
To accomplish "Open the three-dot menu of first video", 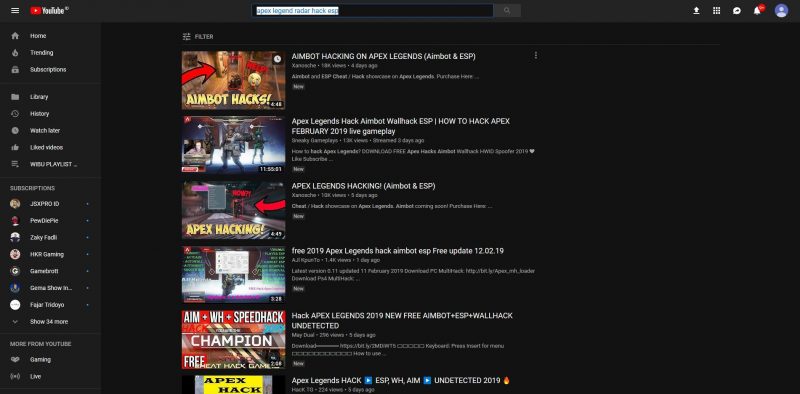I will [x=535, y=56].
